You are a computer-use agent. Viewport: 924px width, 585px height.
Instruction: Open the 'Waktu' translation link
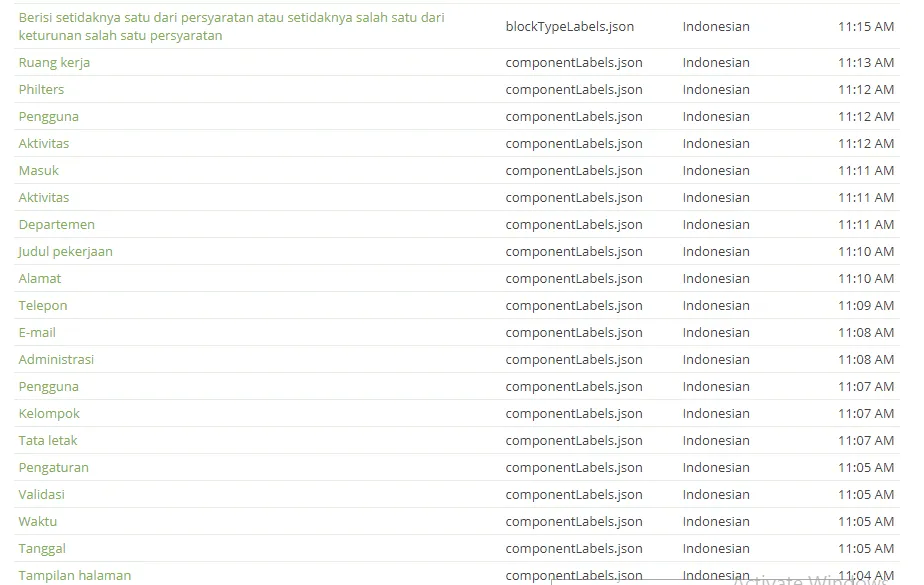(x=38, y=521)
